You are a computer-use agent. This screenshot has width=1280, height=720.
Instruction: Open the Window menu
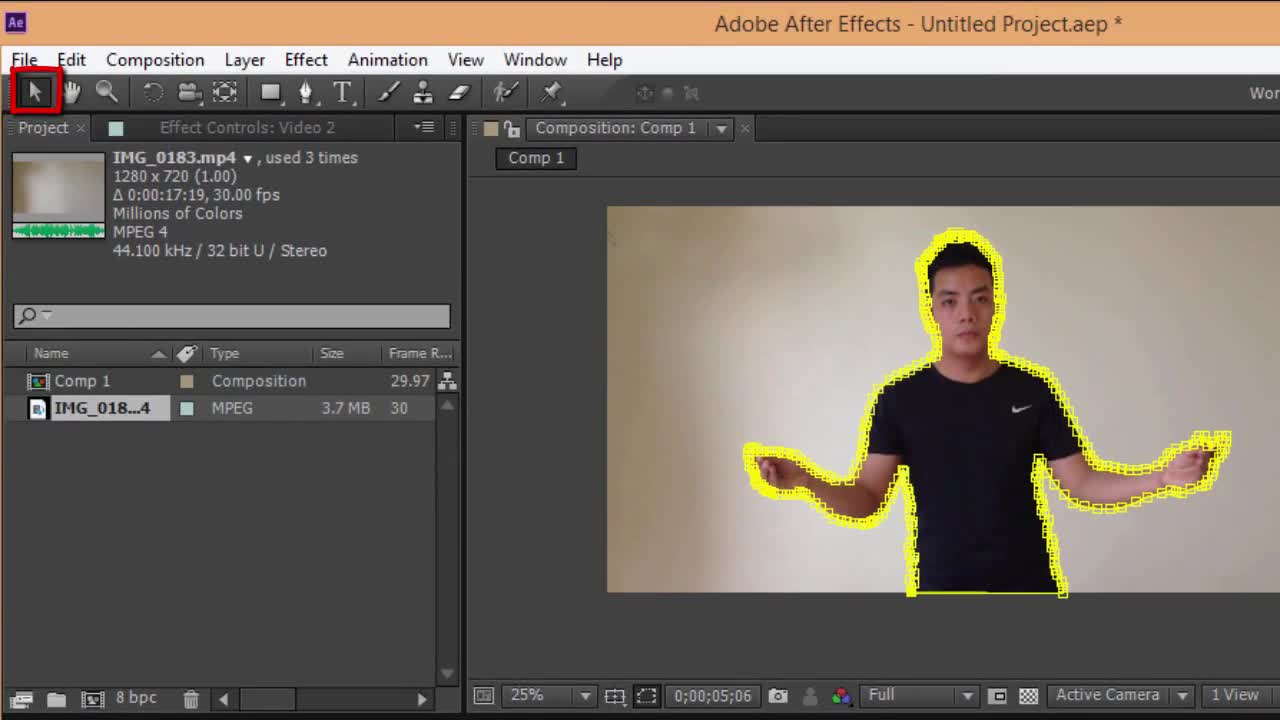535,60
